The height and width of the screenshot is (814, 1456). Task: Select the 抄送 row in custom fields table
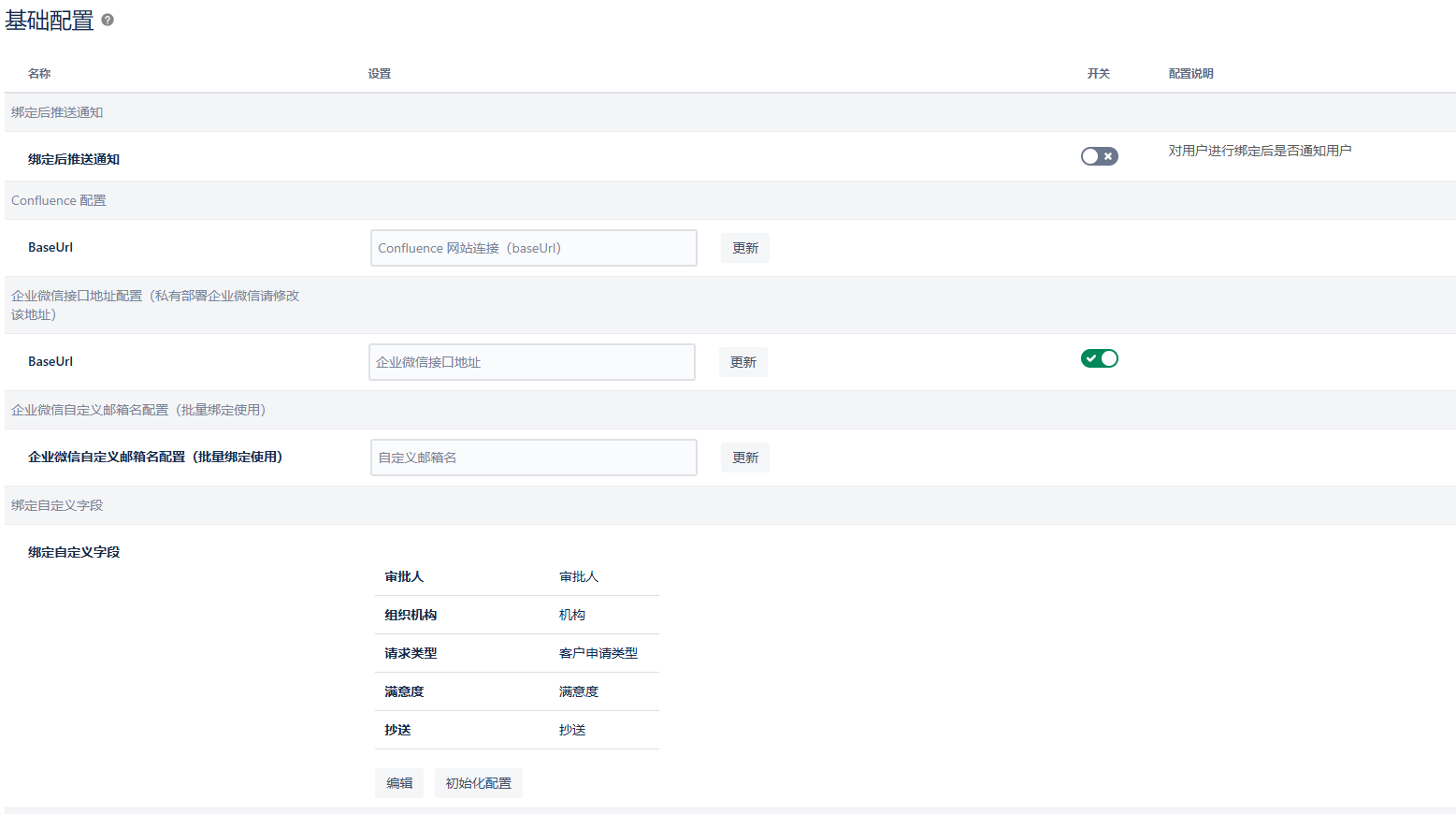pos(516,730)
